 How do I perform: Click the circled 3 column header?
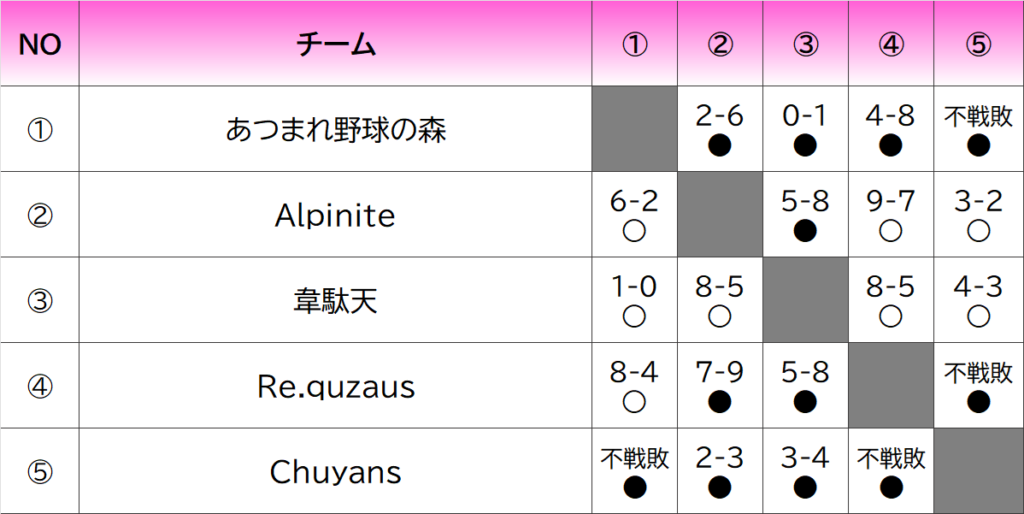pos(806,44)
